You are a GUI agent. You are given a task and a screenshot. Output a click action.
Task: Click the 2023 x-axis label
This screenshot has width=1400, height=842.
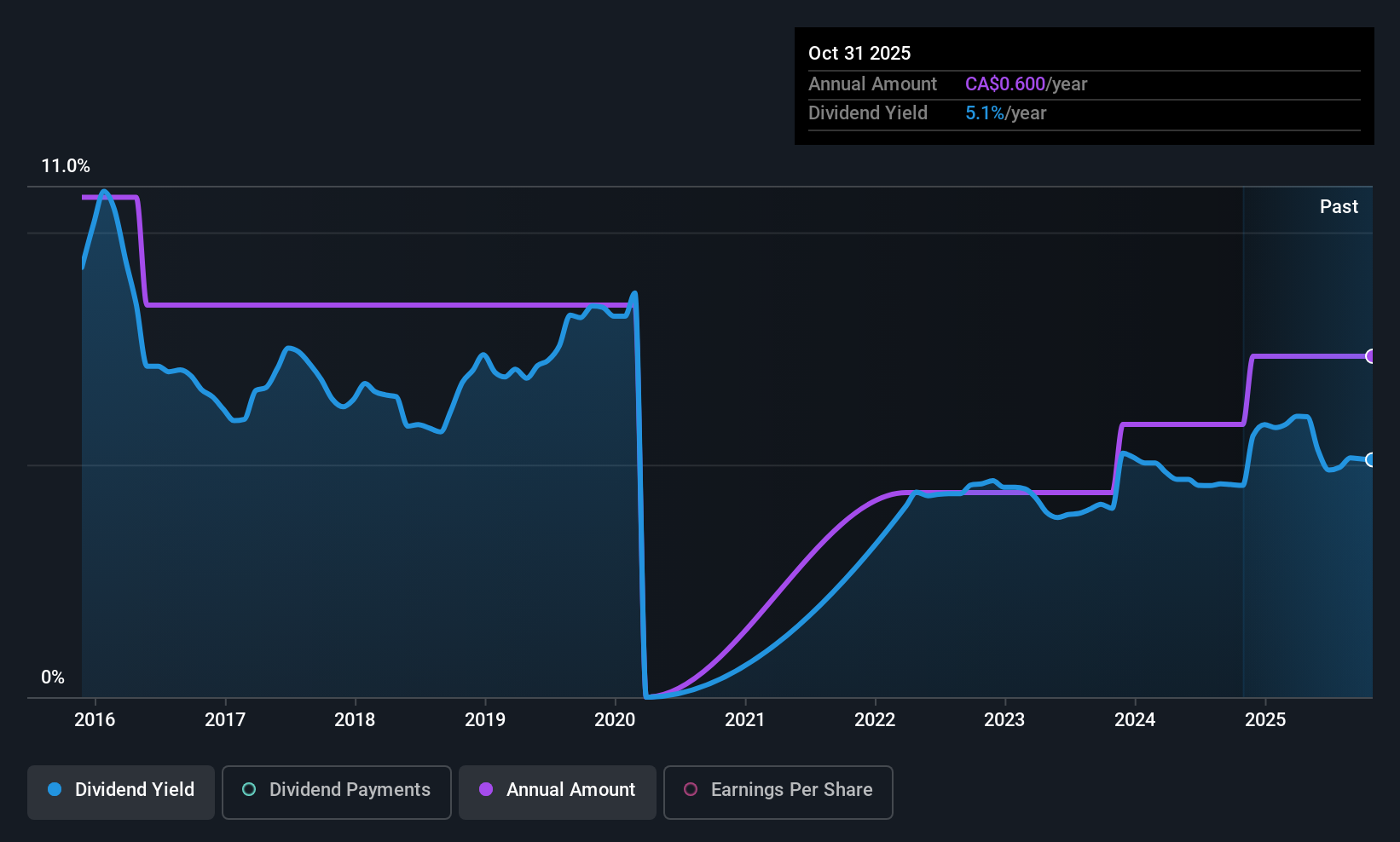click(1004, 720)
